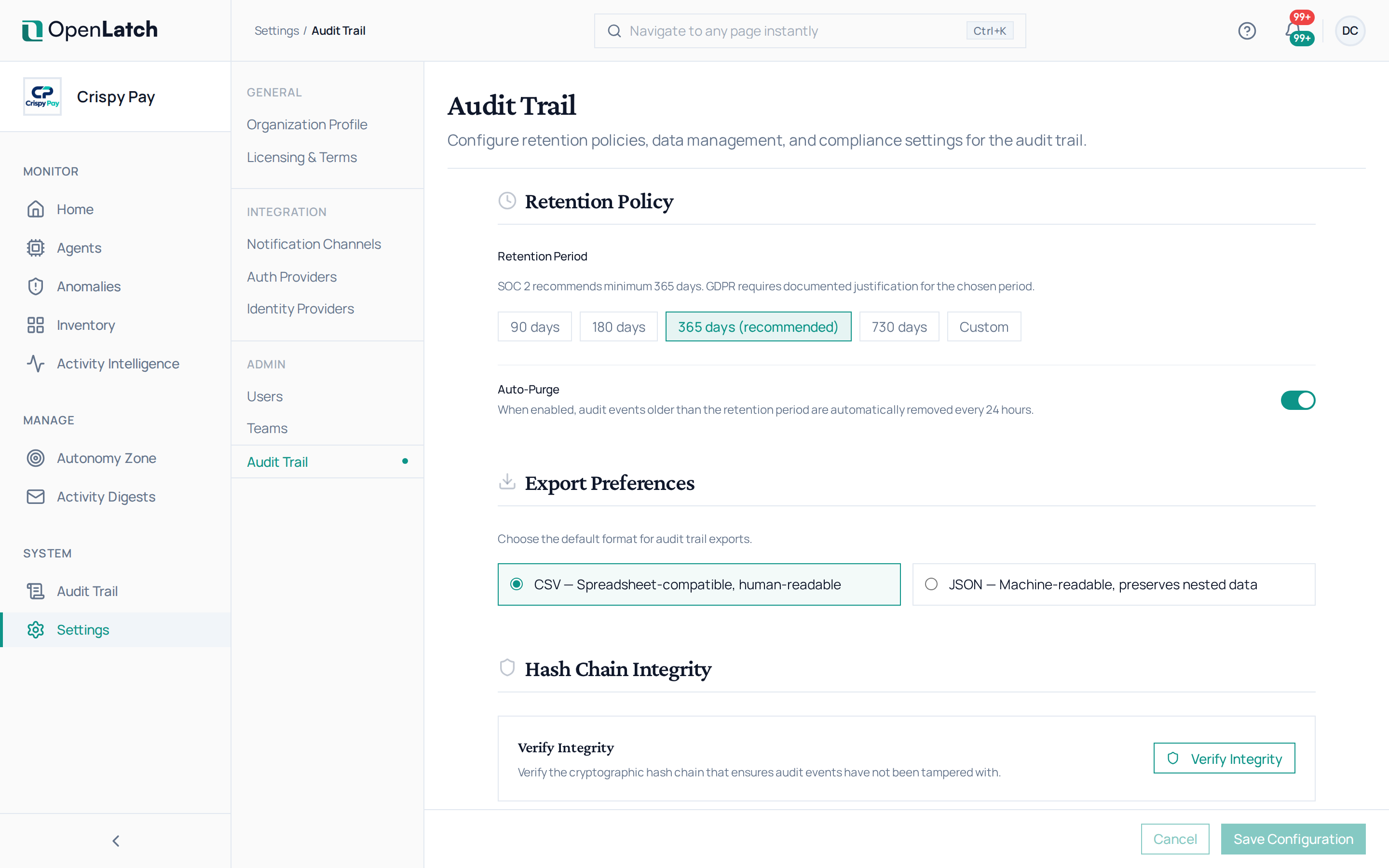Click the OpenLatch logo
Screen dimensions: 1389x868
point(90,30)
